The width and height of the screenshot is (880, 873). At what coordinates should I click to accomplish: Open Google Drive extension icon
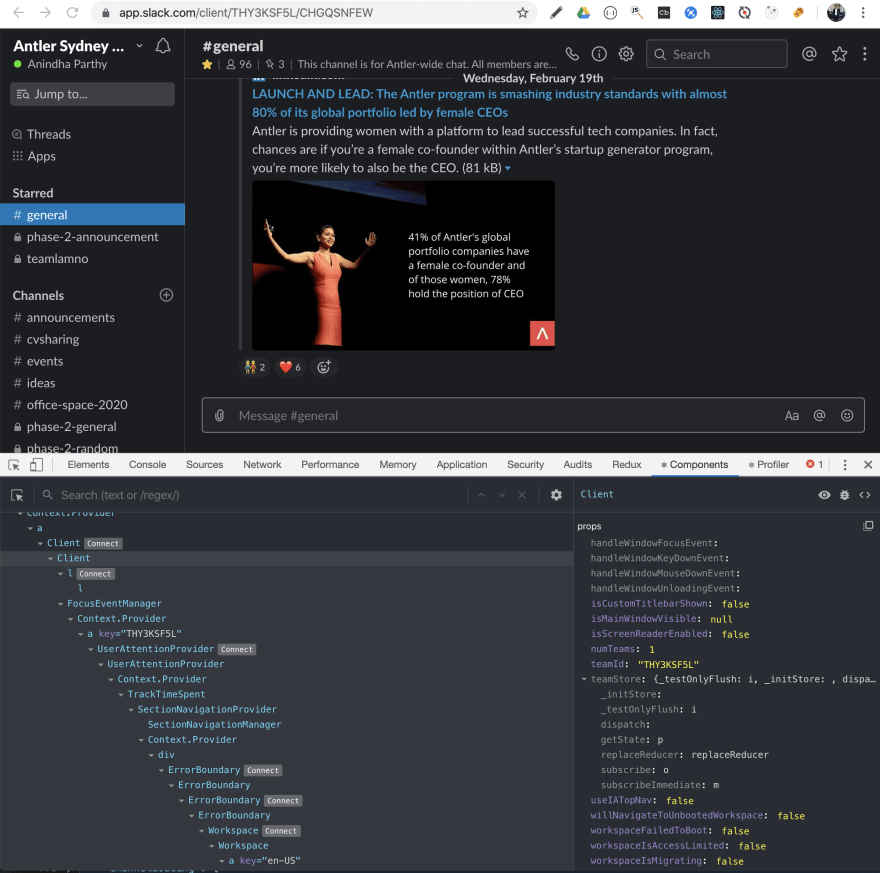point(583,13)
